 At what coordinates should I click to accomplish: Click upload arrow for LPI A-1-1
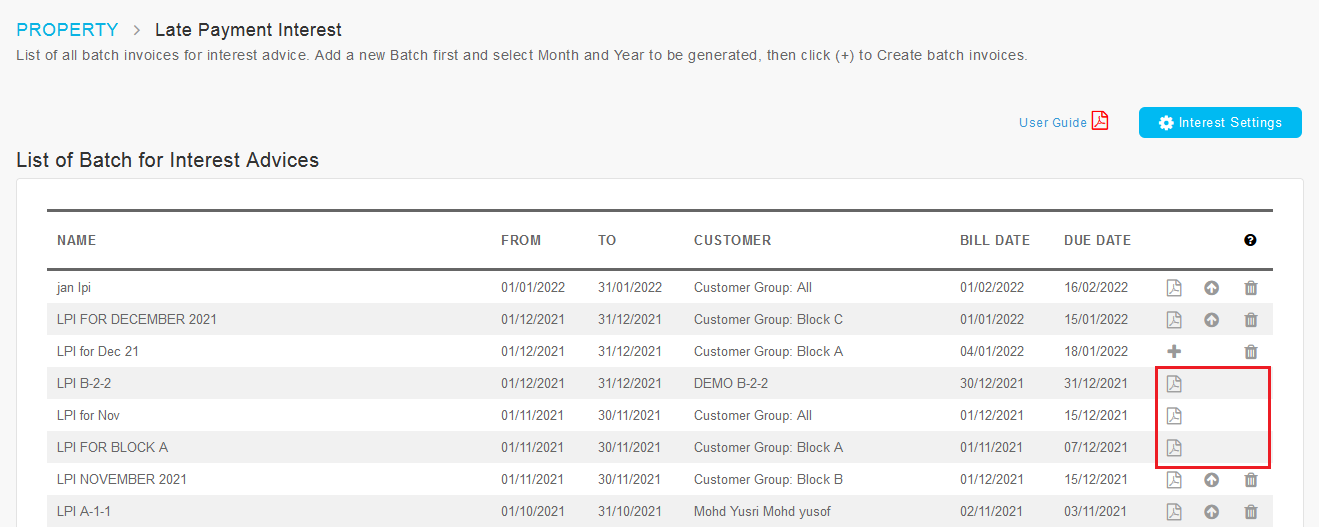point(1211,512)
